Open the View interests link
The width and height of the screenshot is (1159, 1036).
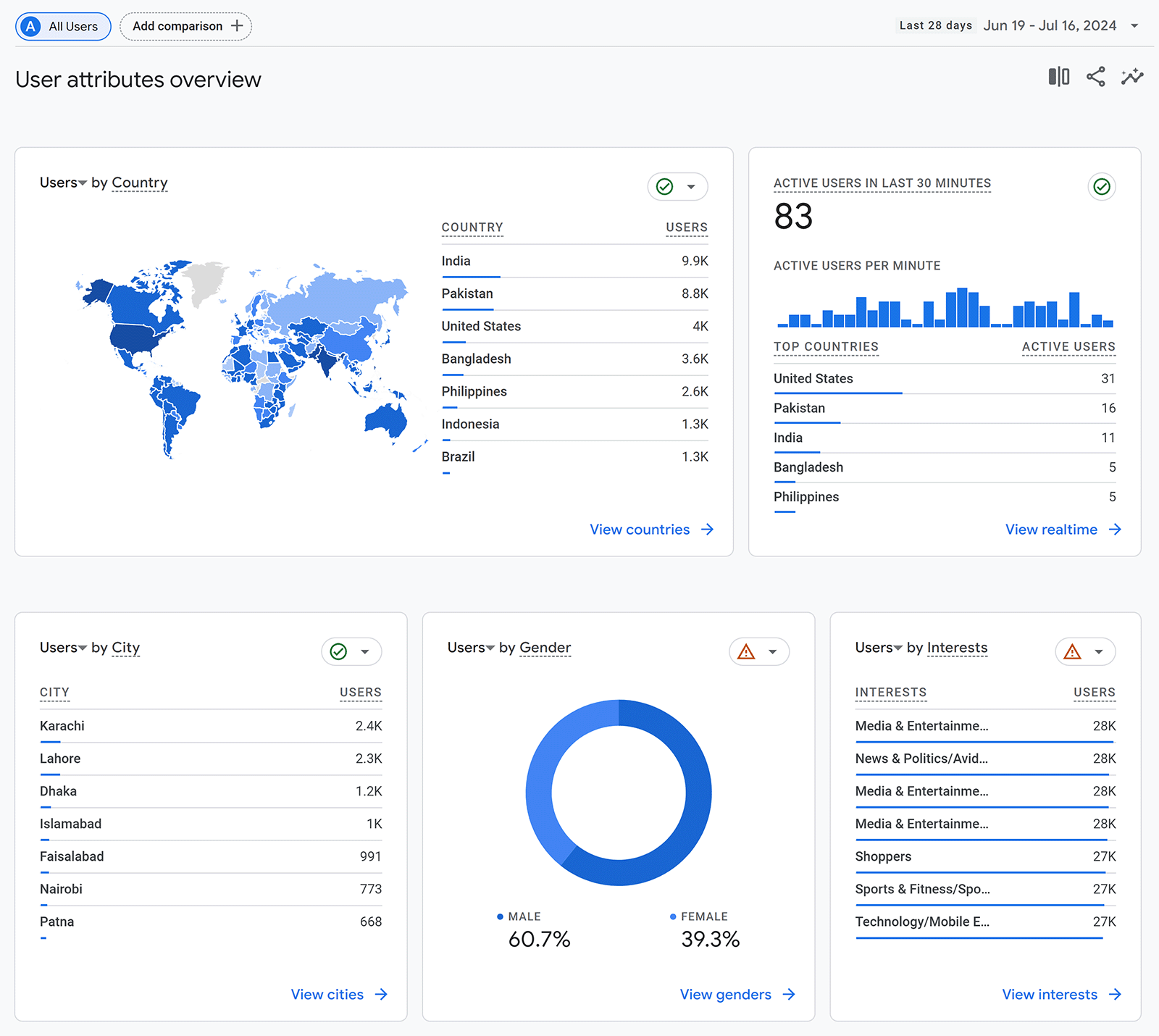click(x=1060, y=994)
